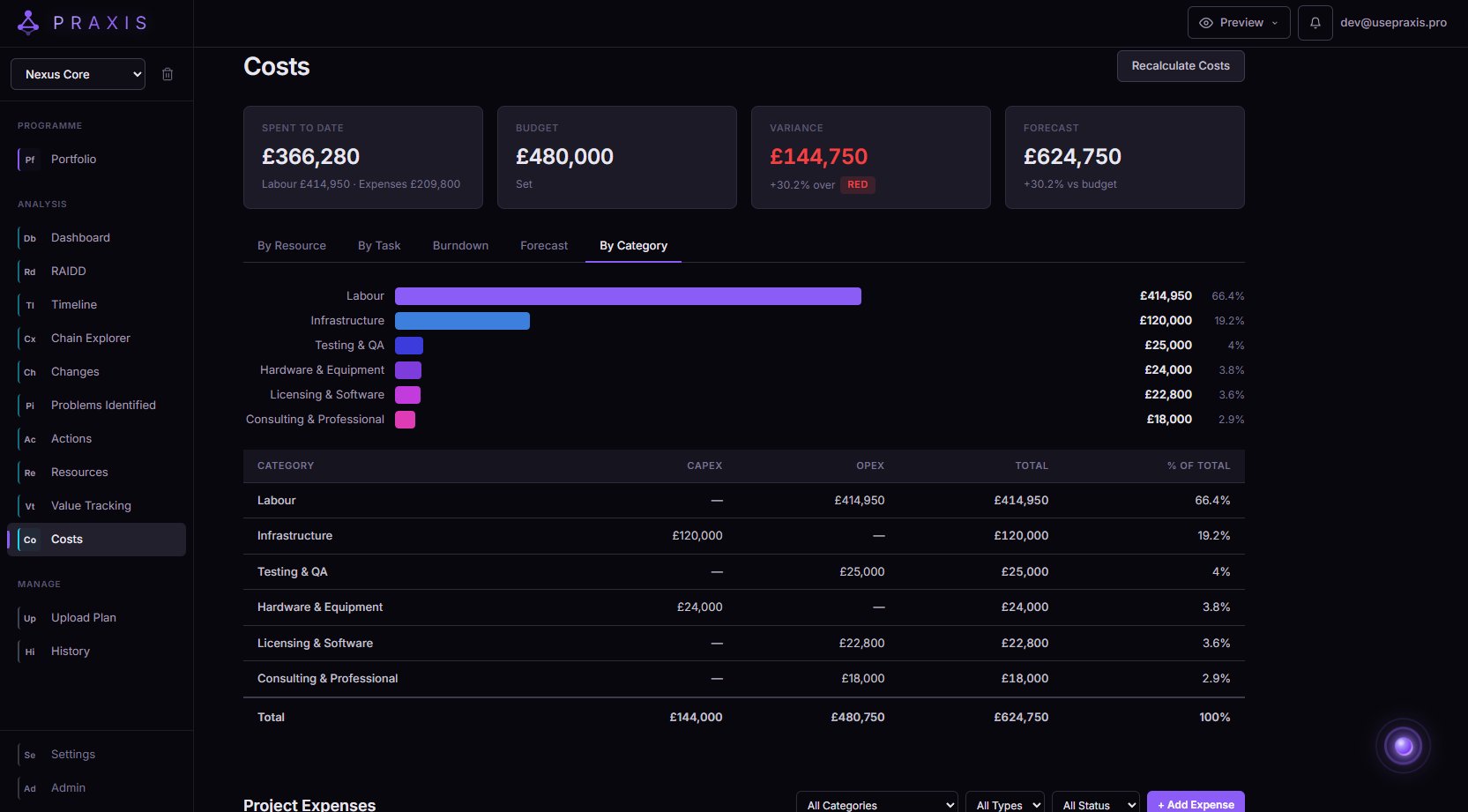Open Dashboard via its Db icon

click(30, 238)
